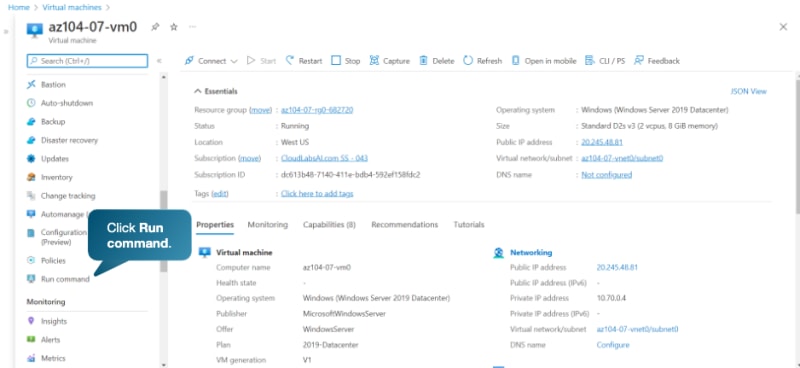Click the Metrics chart icon

(31, 358)
